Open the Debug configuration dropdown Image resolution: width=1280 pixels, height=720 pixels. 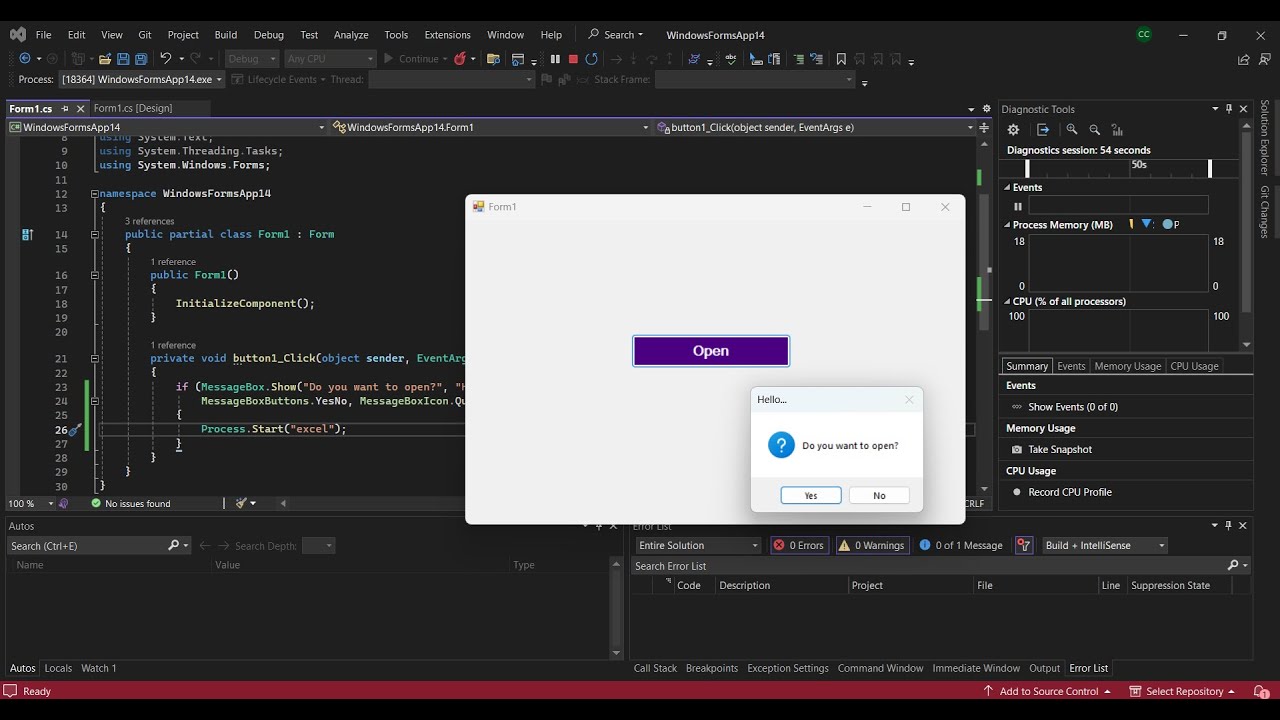pyautogui.click(x=250, y=59)
